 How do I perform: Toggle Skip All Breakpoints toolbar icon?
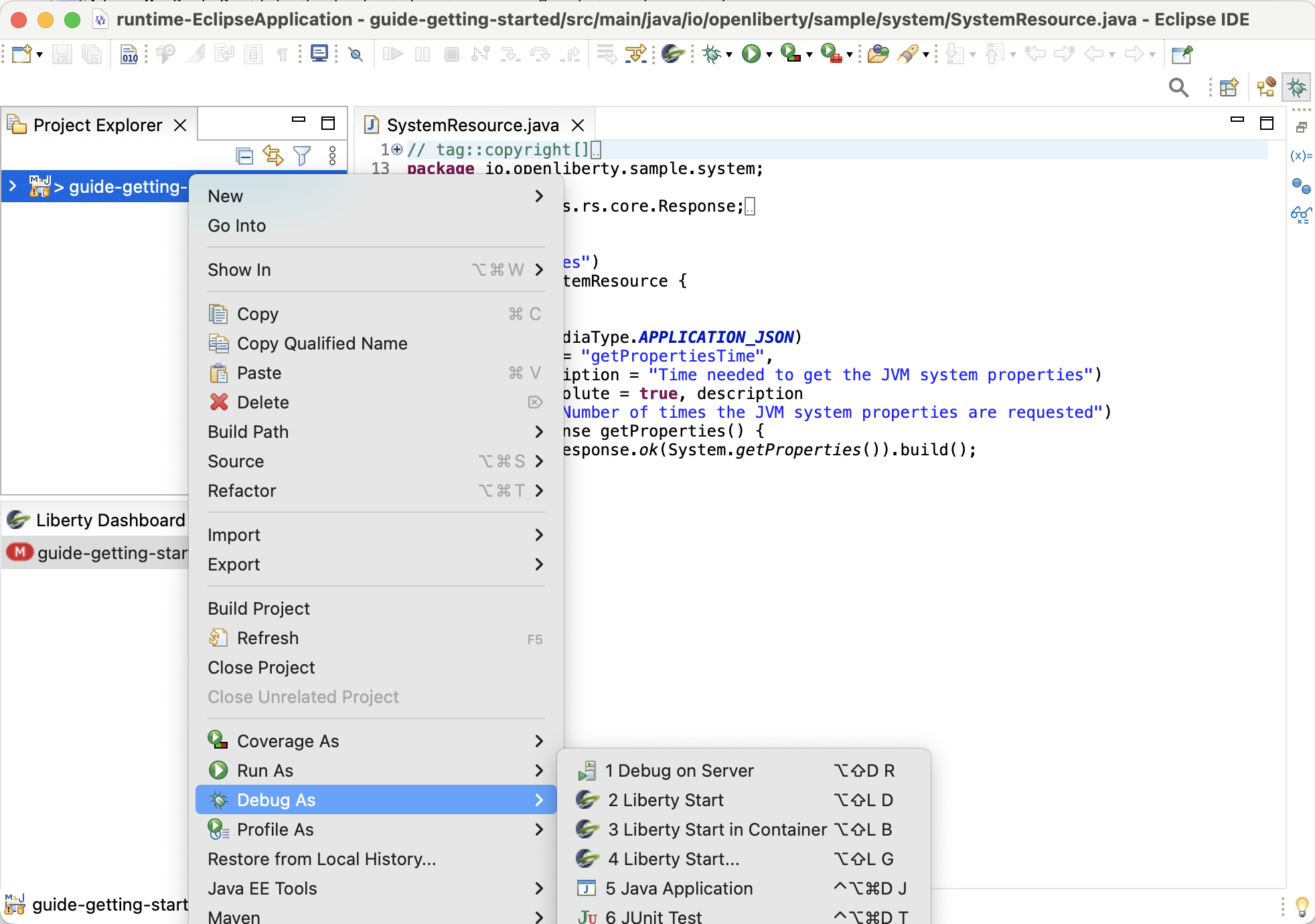356,54
